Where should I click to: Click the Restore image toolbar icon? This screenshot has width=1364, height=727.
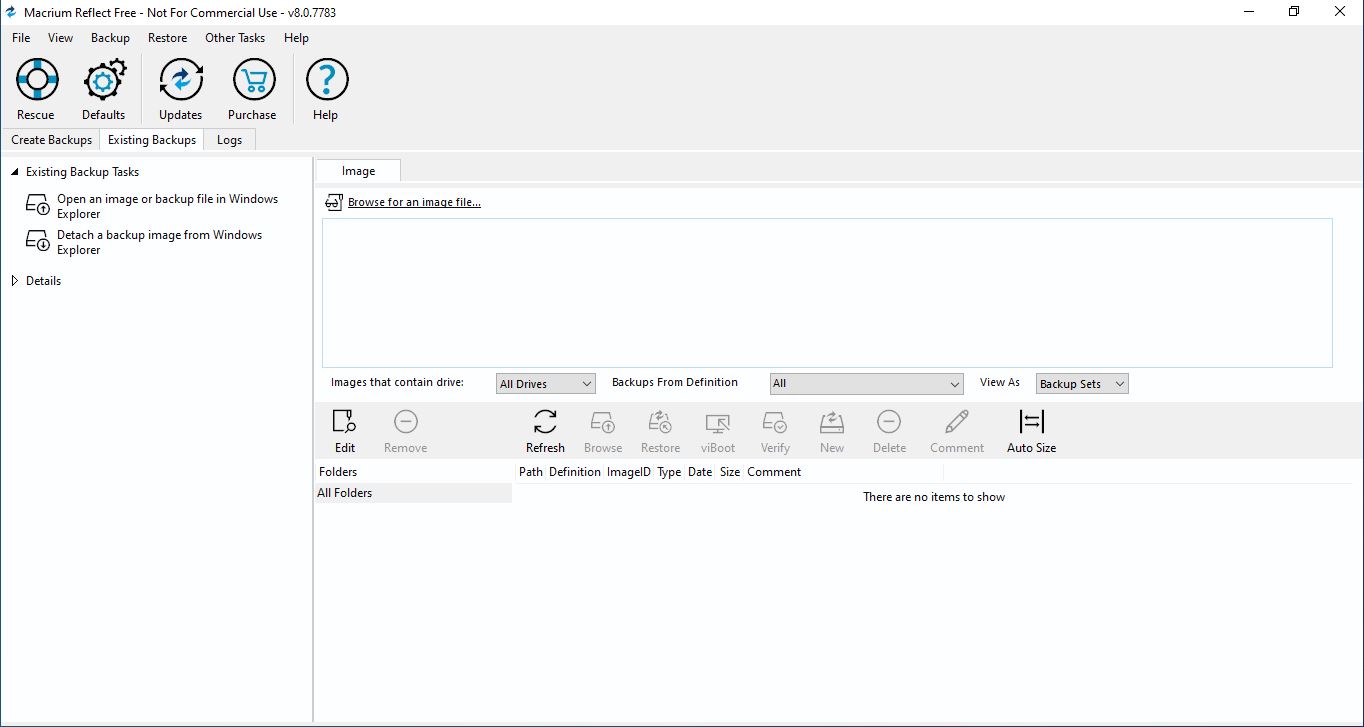[660, 421]
